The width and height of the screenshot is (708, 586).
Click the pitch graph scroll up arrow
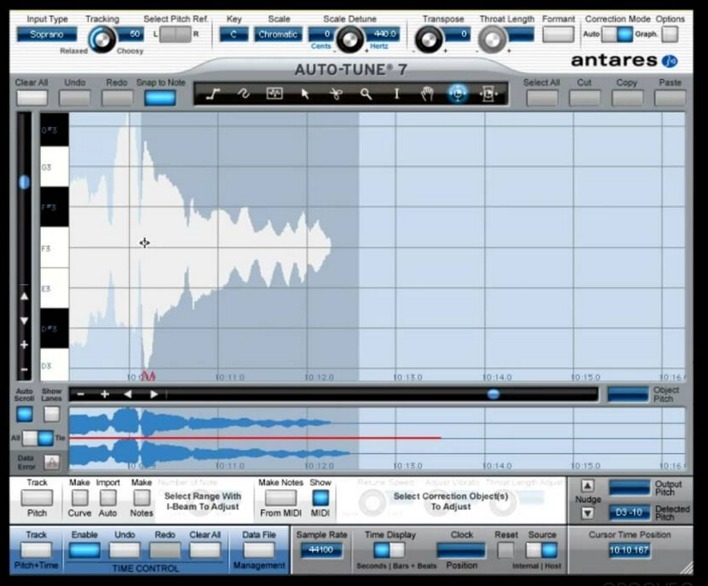pos(24,297)
